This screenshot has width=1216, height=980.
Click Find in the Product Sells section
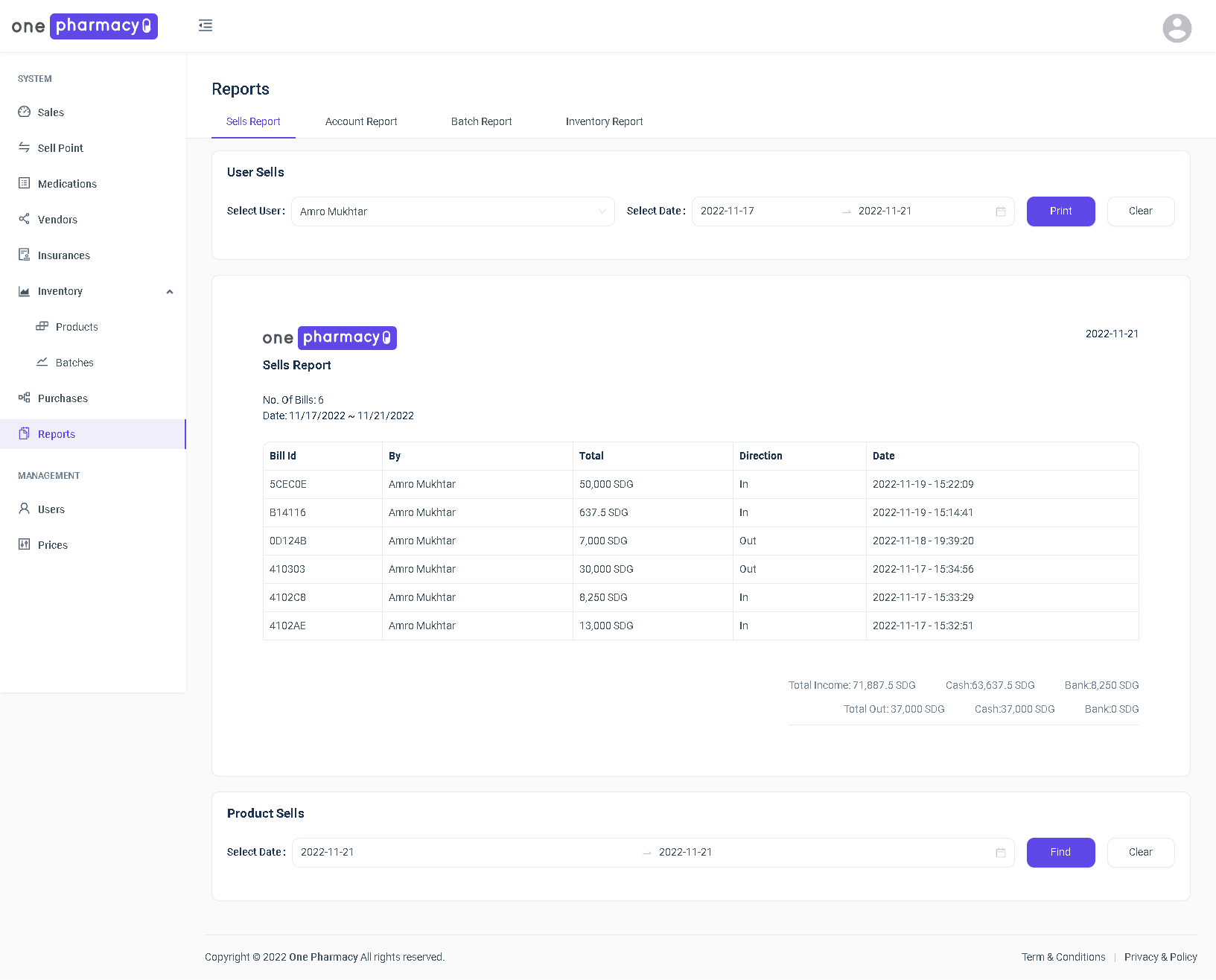(1060, 852)
